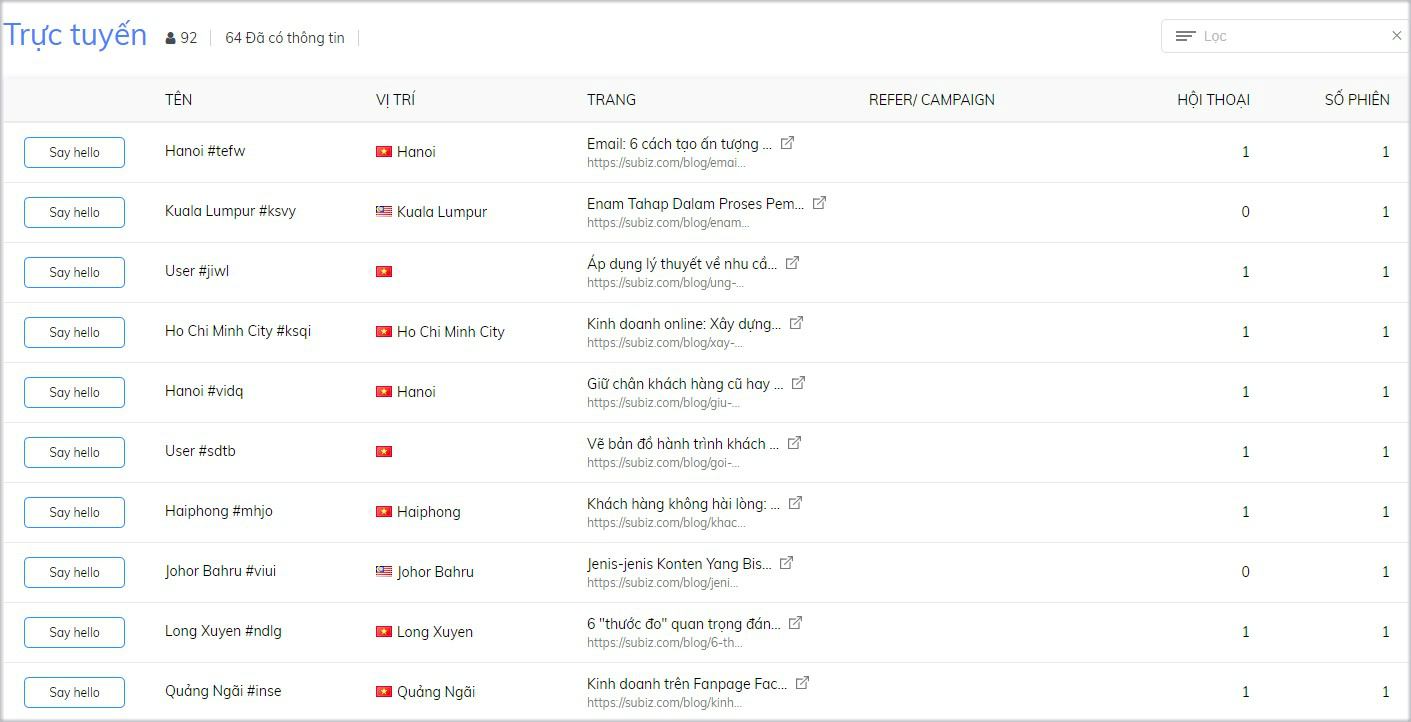Open the Enam Tahap Dalam Proses page link
The height and width of the screenshot is (722, 1411).
click(x=694, y=204)
